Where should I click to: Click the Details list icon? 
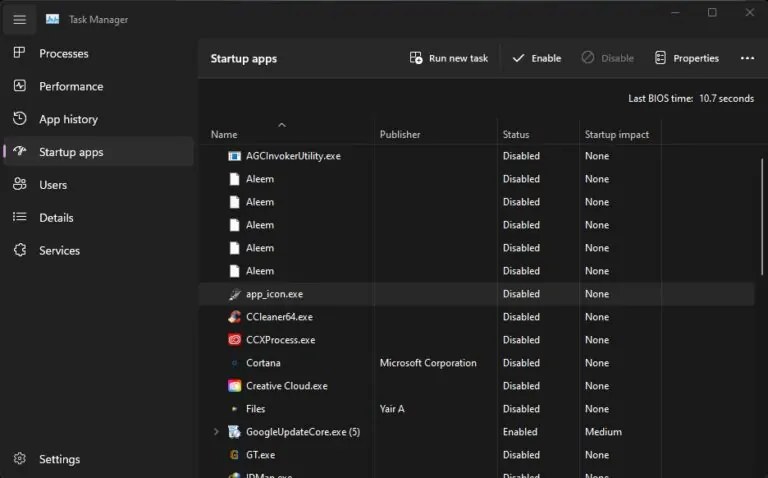tap(20, 216)
